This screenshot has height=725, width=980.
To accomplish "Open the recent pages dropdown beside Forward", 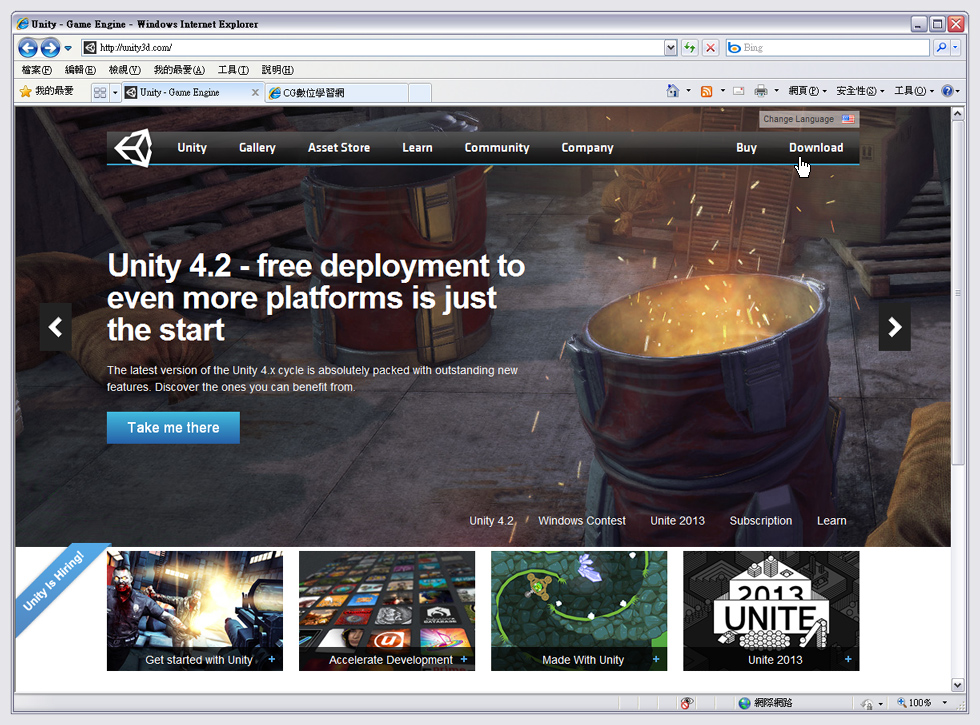I will click(x=68, y=48).
